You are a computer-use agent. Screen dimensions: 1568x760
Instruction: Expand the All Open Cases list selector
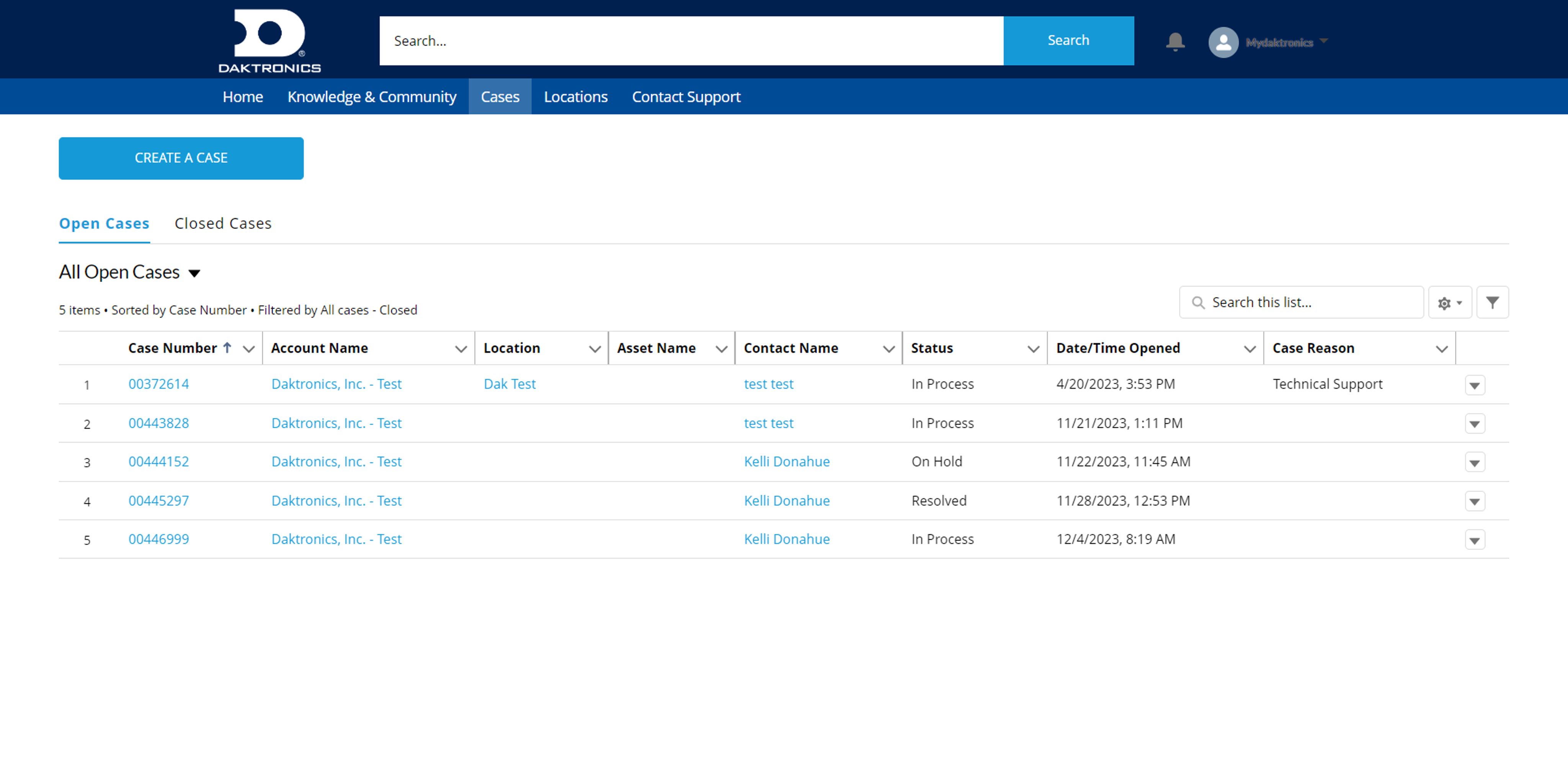[194, 273]
